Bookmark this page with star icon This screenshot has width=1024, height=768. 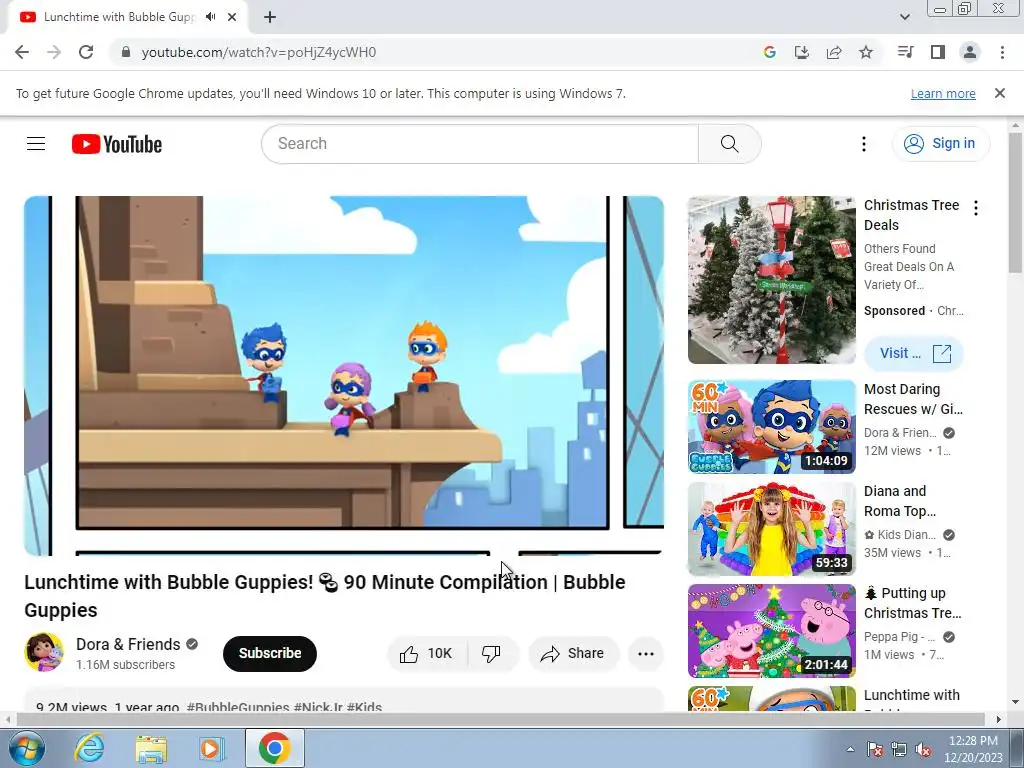(x=866, y=52)
